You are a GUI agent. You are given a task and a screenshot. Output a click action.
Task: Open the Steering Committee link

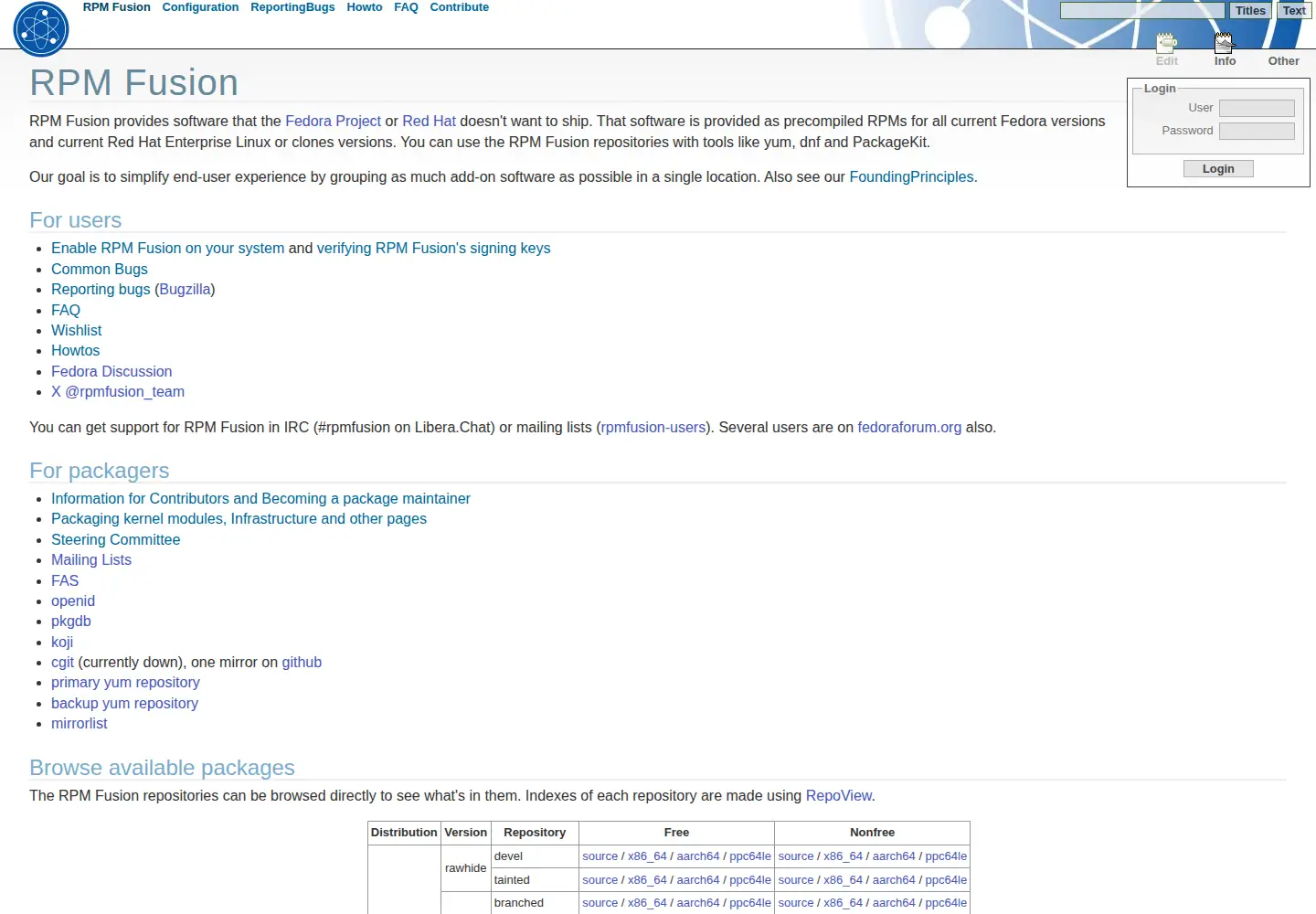click(115, 539)
